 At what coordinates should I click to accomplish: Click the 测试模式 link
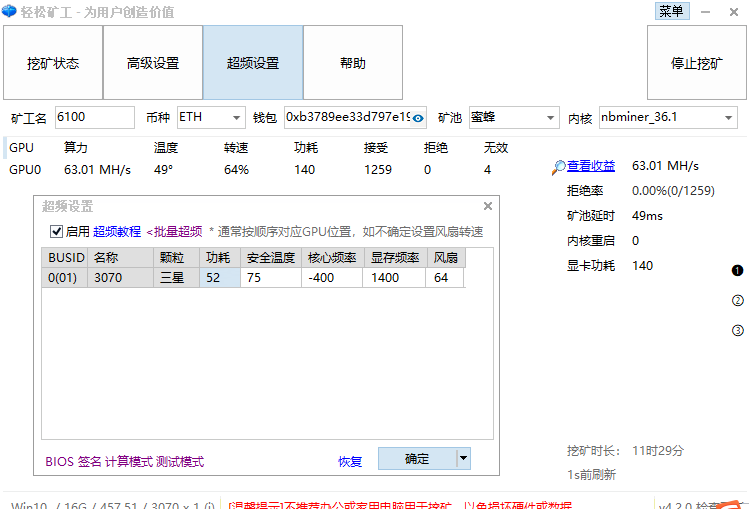point(180,461)
